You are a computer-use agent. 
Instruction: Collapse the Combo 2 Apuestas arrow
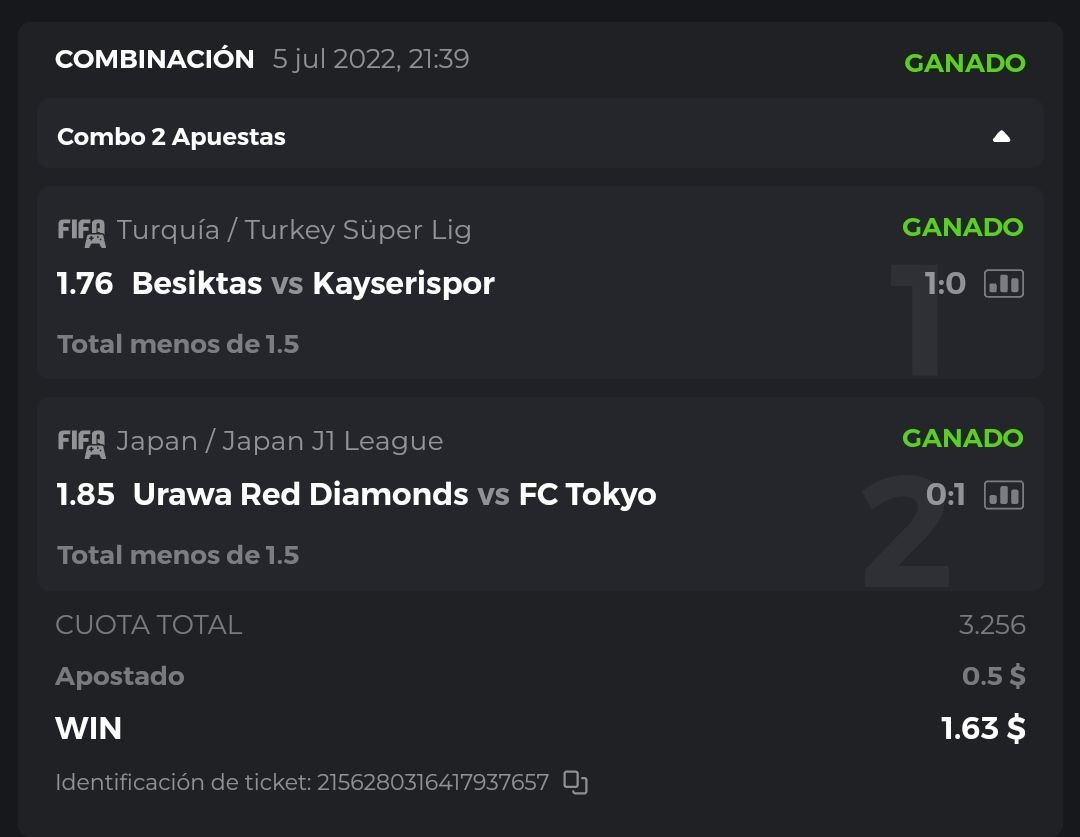coord(1001,137)
